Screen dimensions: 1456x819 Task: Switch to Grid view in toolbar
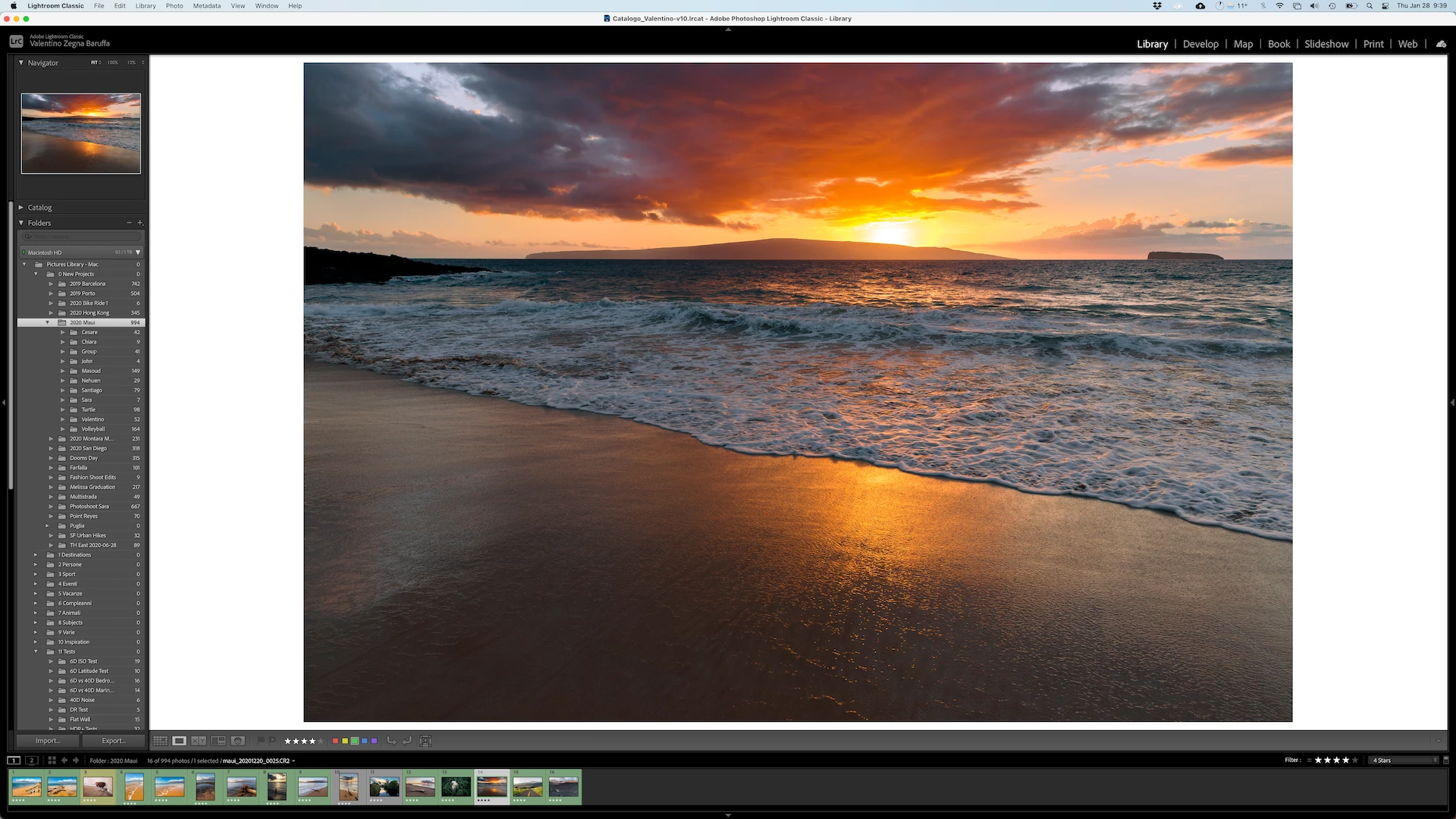point(160,741)
